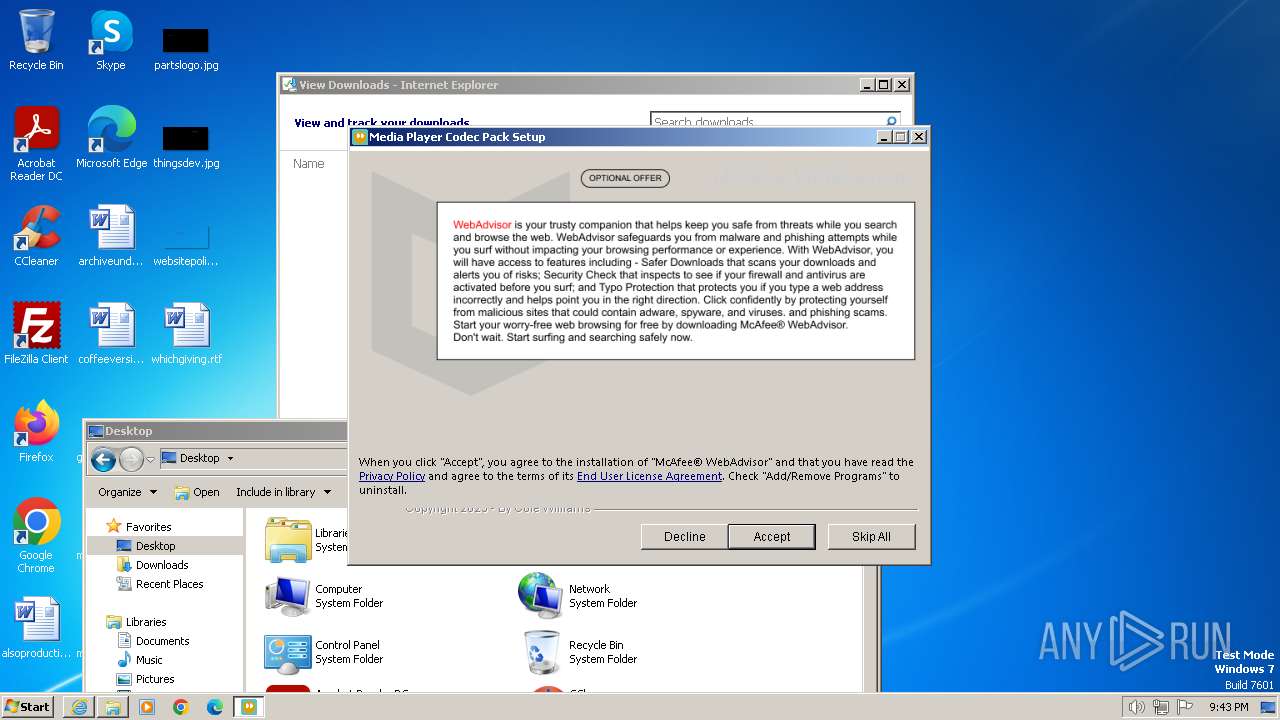Click the OPTIONAL OFFER badge

(x=625, y=178)
